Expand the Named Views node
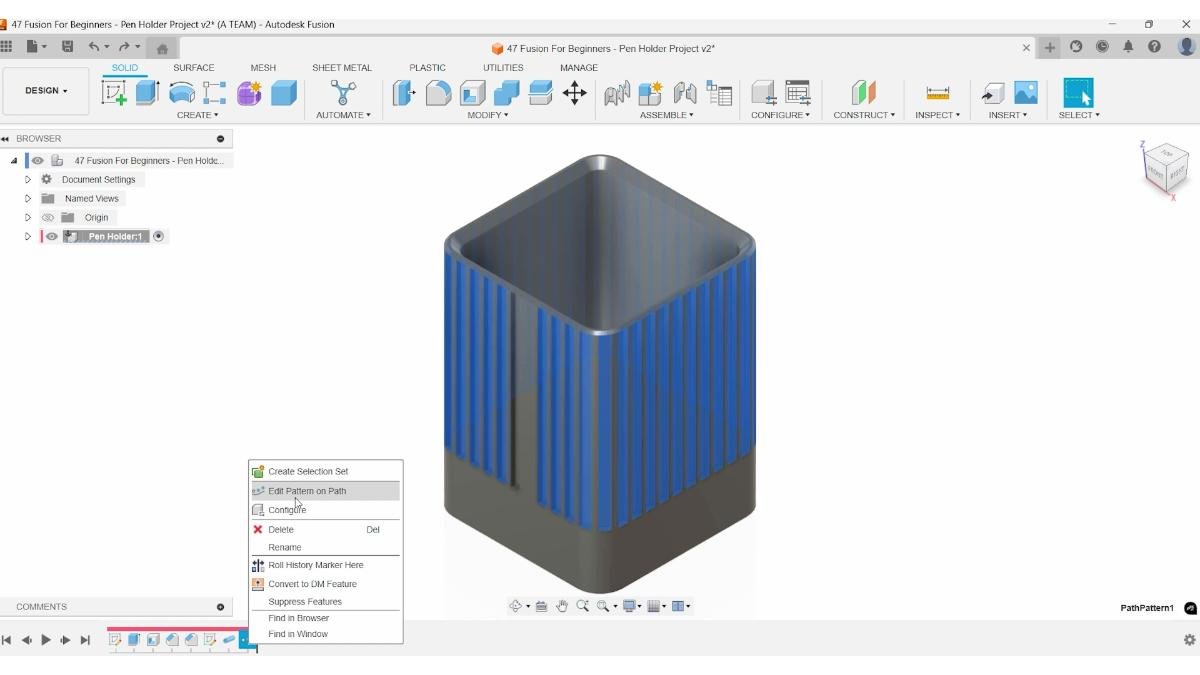Viewport: 1200px width, 675px height. pyautogui.click(x=28, y=198)
